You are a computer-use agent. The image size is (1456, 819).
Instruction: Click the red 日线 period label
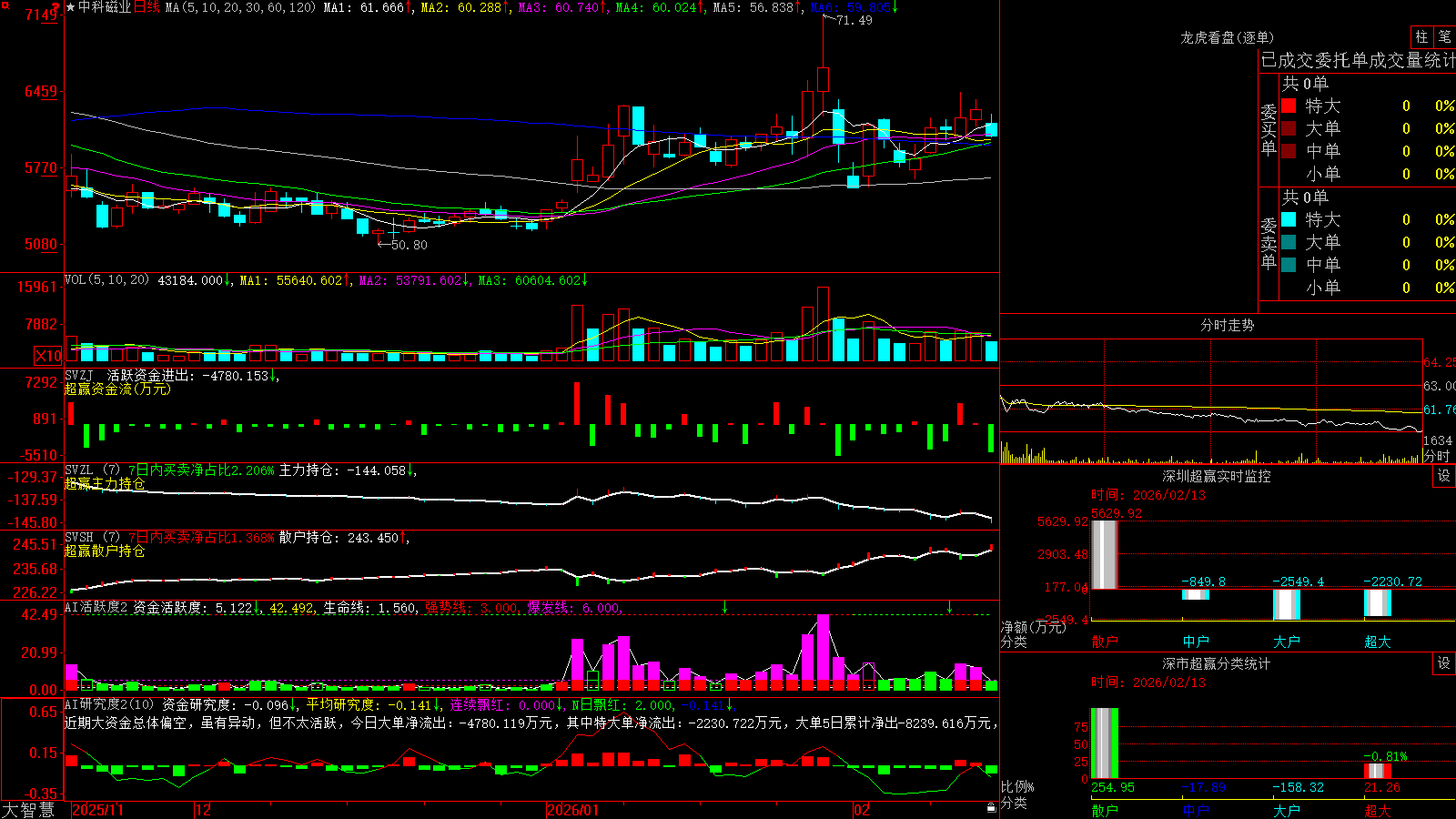(x=147, y=7)
